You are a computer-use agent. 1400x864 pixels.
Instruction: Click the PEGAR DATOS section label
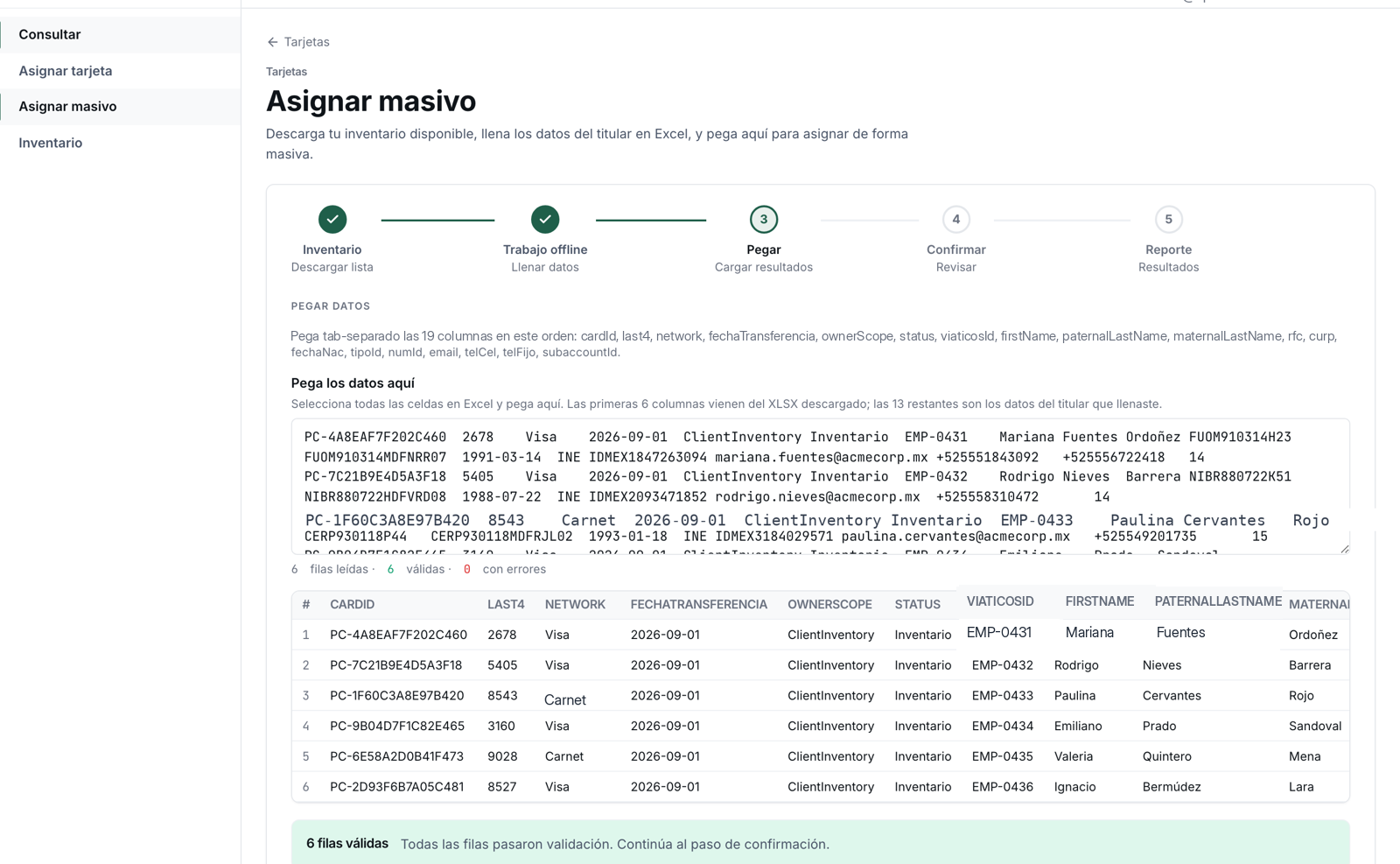[331, 306]
